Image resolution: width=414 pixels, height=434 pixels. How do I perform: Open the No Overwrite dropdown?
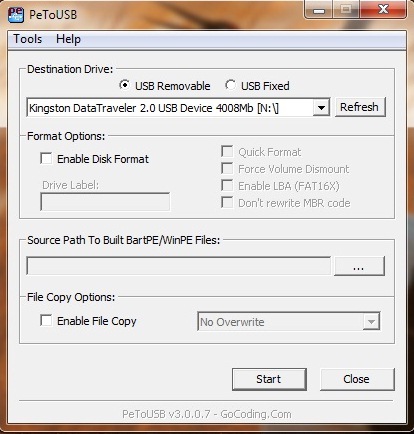click(289, 322)
